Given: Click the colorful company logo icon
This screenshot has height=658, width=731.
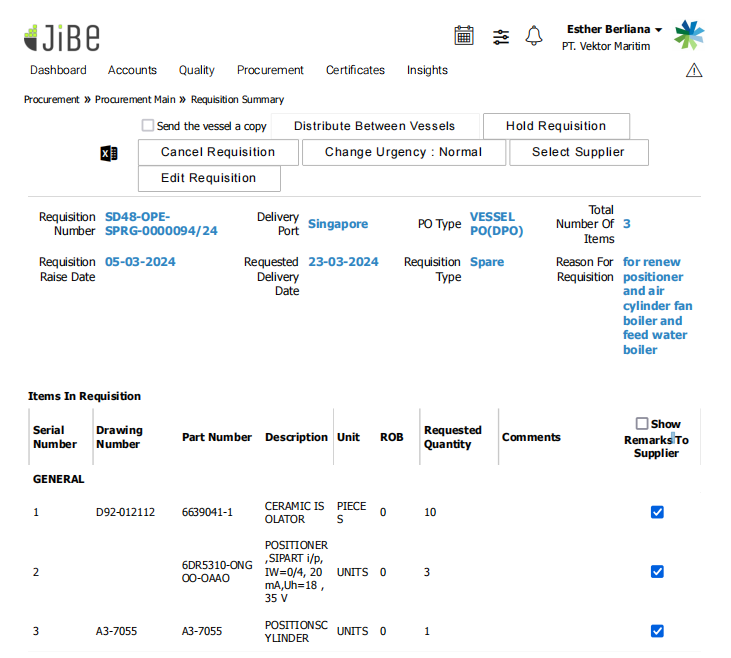Looking at the screenshot, I should tap(689, 35).
